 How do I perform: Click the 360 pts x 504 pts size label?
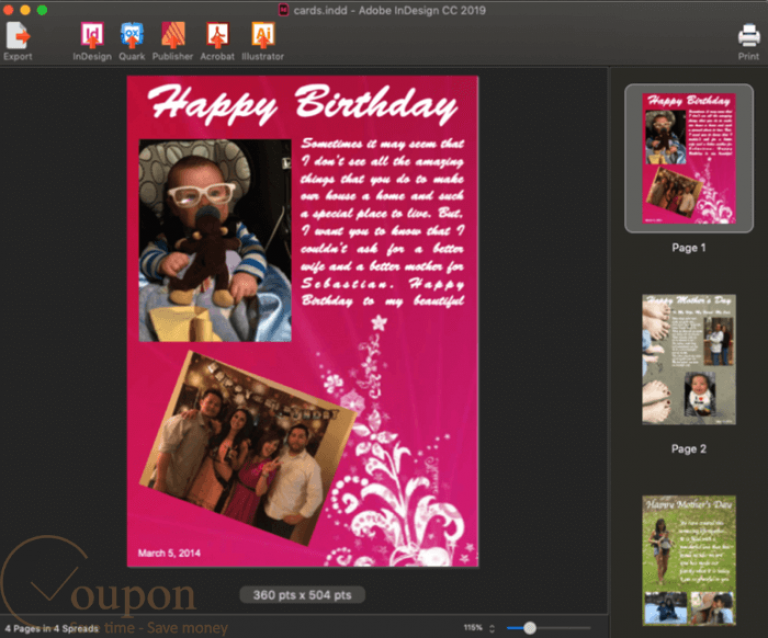[x=302, y=595]
